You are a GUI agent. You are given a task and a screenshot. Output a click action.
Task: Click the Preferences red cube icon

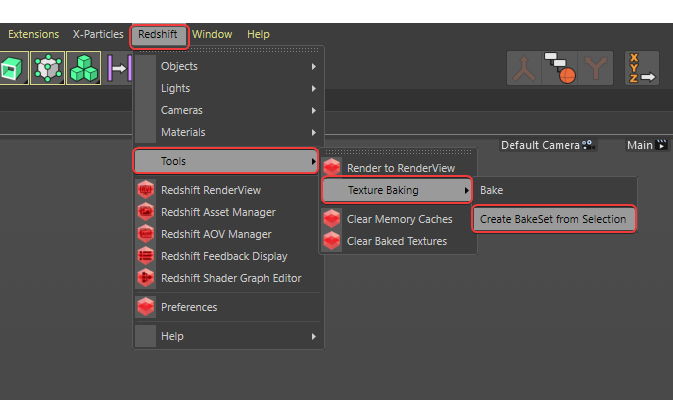(146, 307)
